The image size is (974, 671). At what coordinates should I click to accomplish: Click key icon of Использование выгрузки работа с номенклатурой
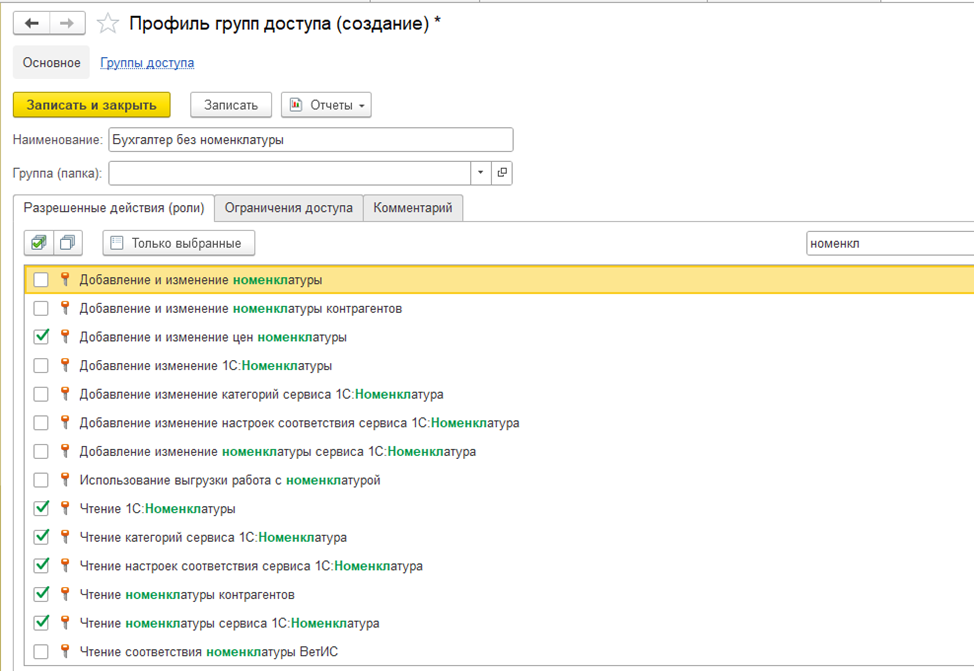pos(65,480)
